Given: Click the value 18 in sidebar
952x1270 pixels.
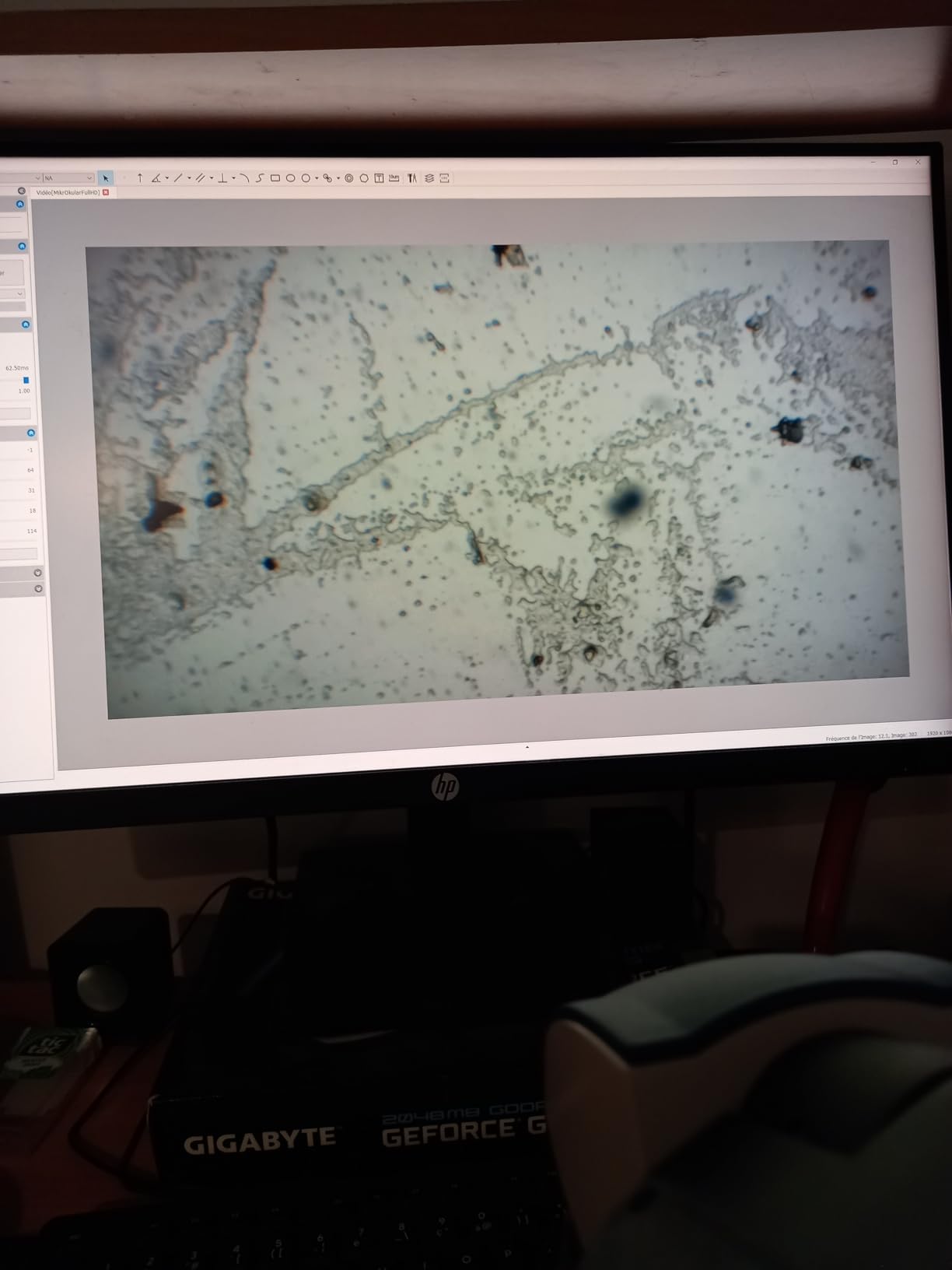Looking at the screenshot, I should (x=33, y=510).
